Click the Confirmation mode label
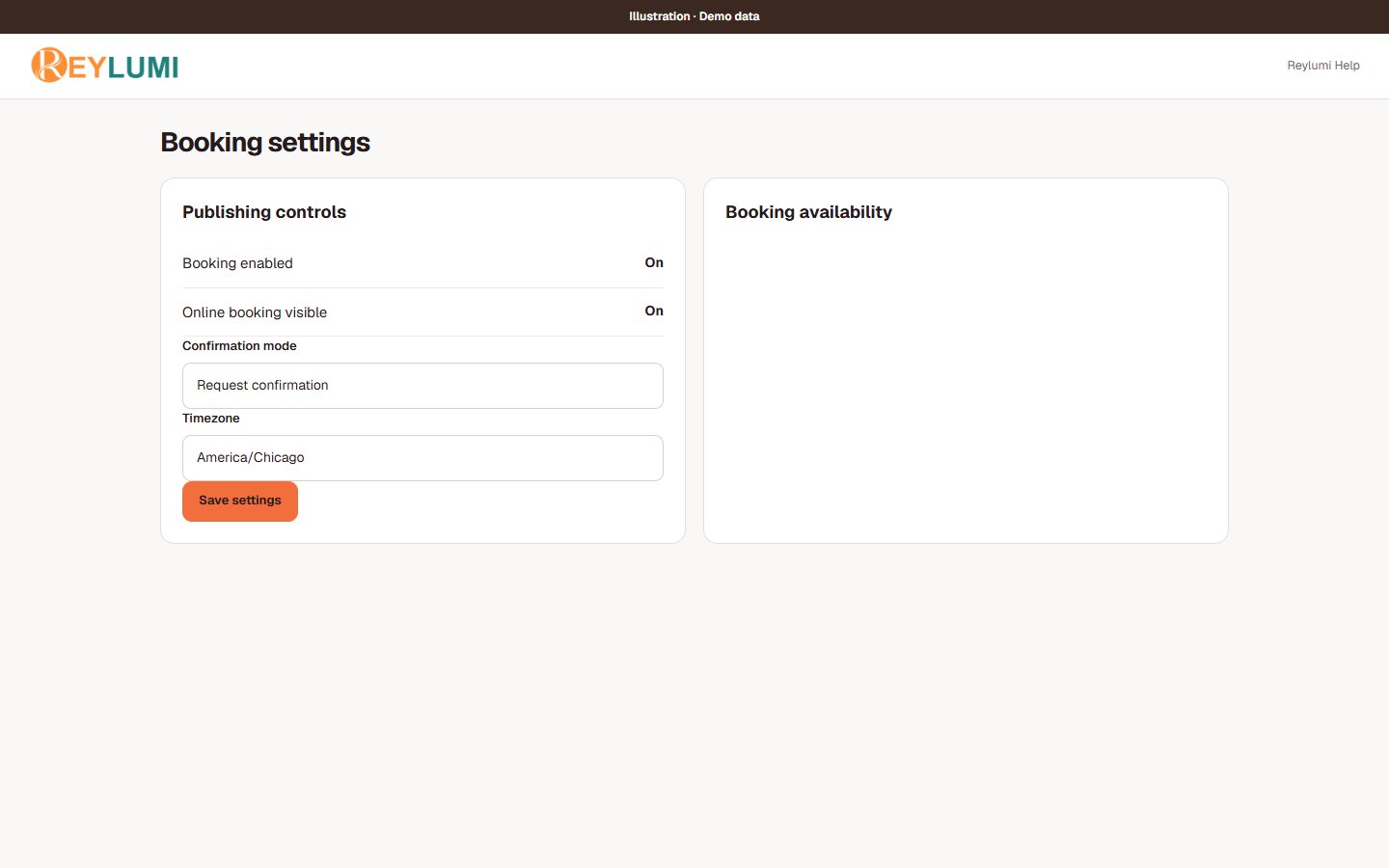1389x868 pixels. (x=239, y=345)
